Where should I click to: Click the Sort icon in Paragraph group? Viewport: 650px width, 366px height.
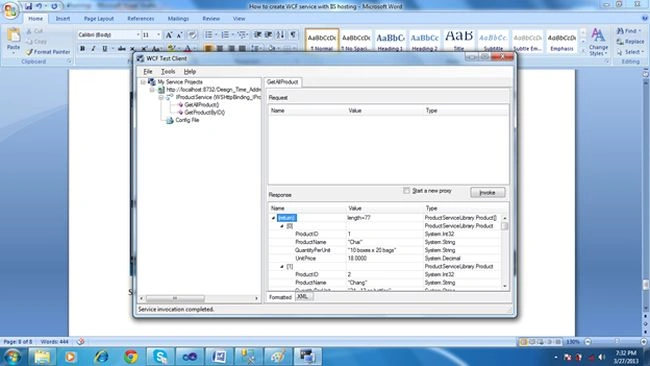(x=281, y=35)
